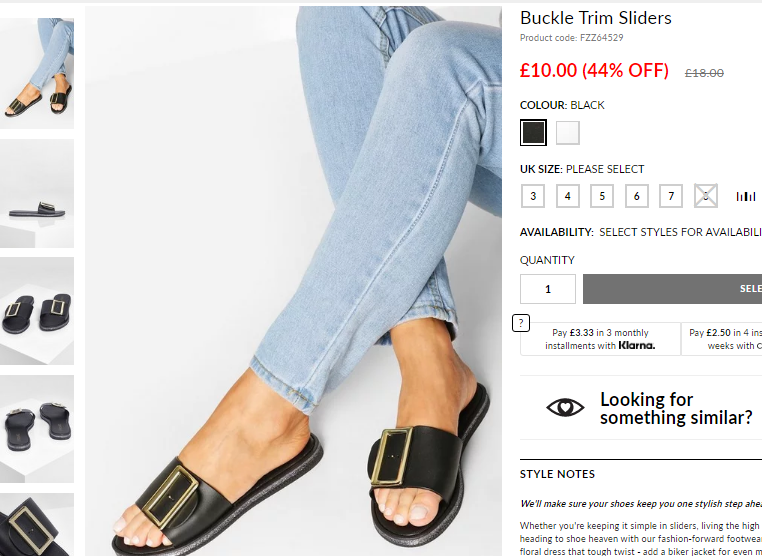This screenshot has height=556, width=762.
Task: Open Klarna pay in 3 installments option
Action: [600, 339]
